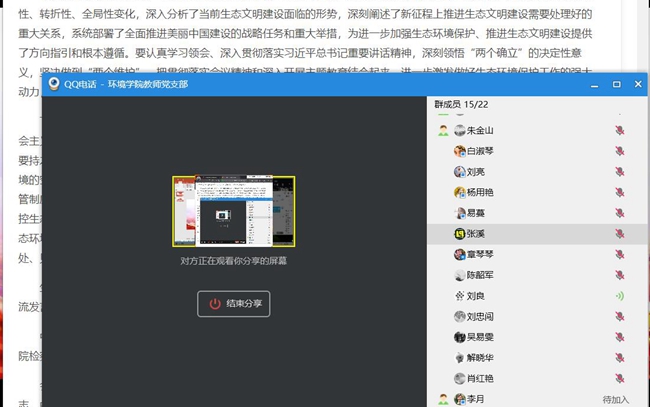Select member 刘思闯 in the list
Image resolution: width=650 pixels, height=407 pixels.
click(480, 317)
